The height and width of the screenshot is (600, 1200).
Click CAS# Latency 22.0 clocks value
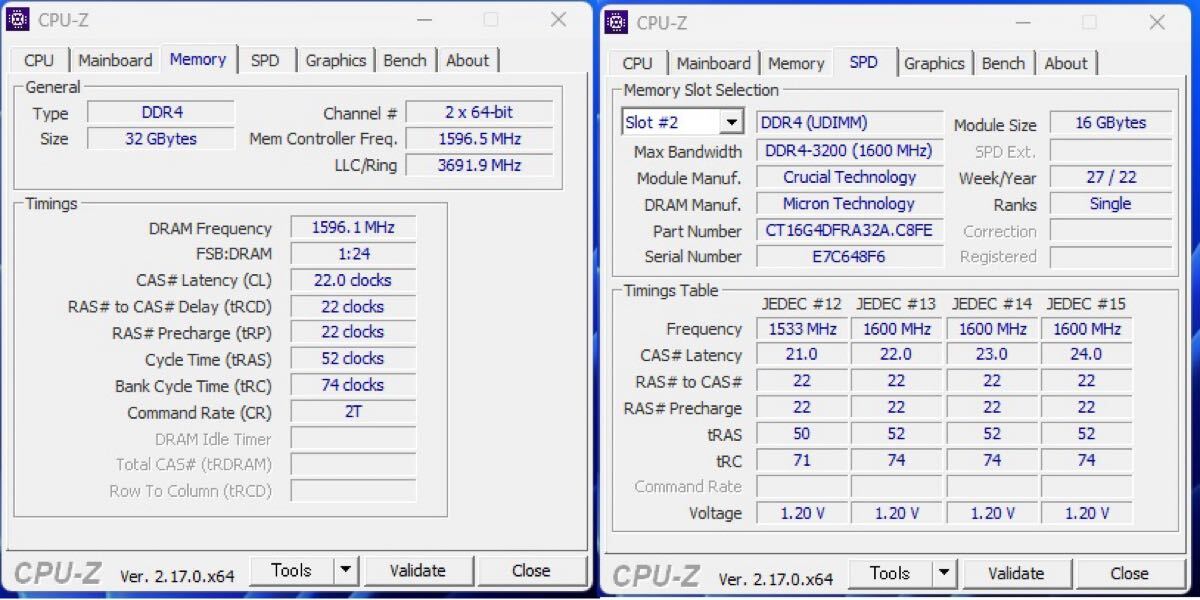click(353, 280)
